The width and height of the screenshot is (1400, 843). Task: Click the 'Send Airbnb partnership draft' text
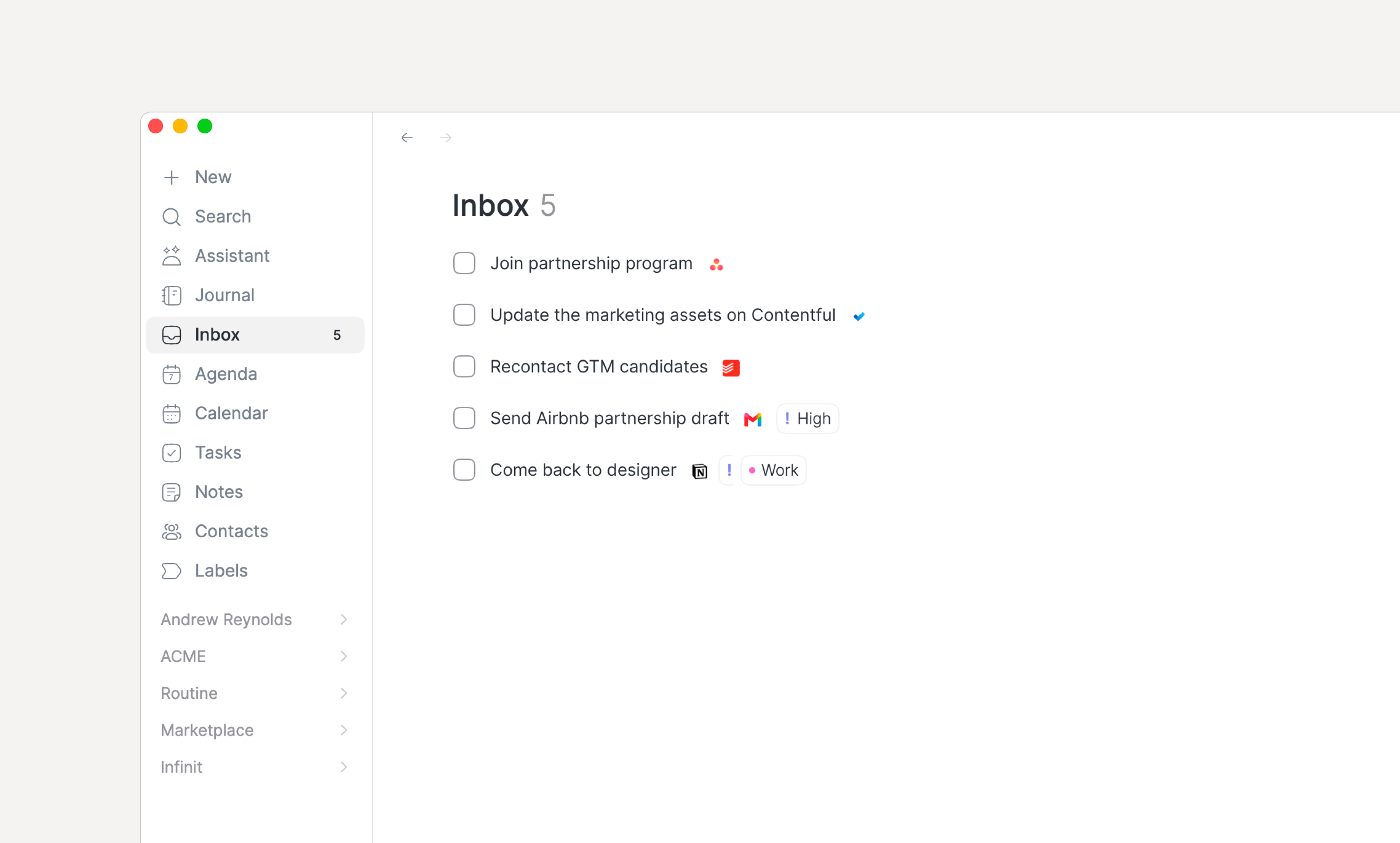click(x=609, y=418)
